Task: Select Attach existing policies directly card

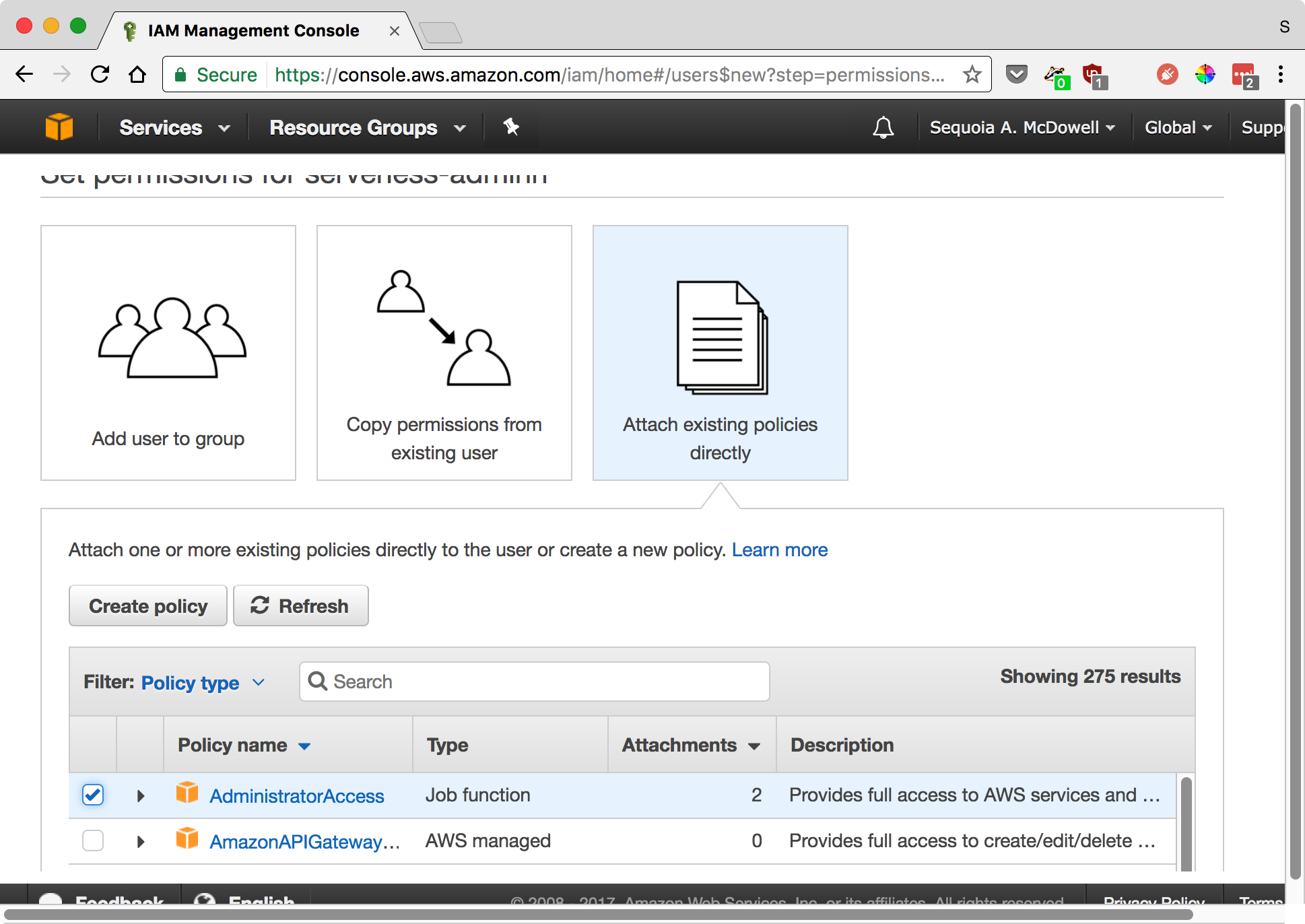Action: click(721, 353)
